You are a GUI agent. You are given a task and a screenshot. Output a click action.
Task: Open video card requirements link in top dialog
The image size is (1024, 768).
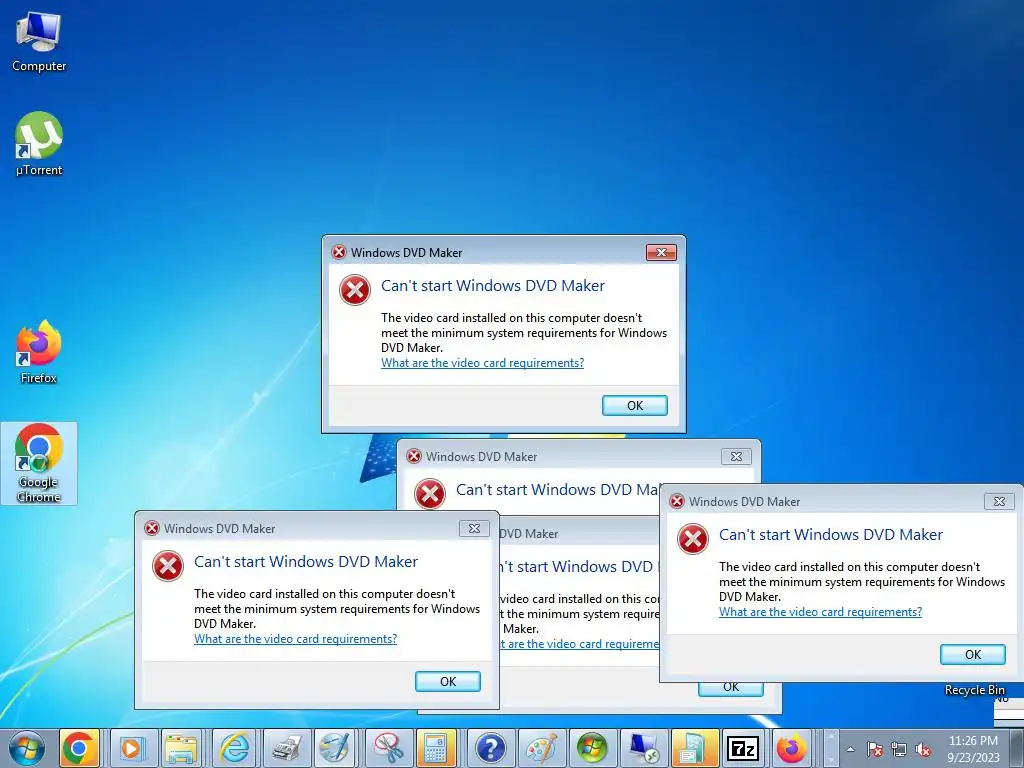[x=483, y=363]
